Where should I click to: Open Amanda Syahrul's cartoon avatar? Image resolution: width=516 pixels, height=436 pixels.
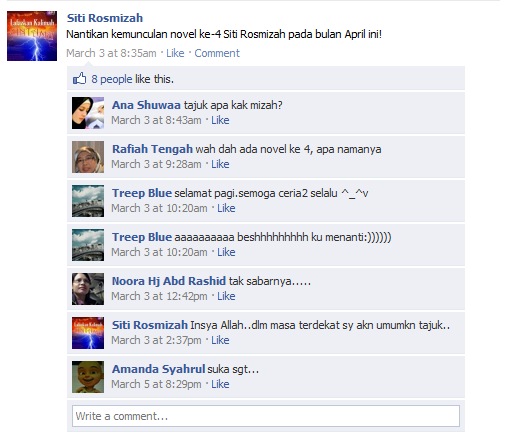pyautogui.click(x=88, y=377)
